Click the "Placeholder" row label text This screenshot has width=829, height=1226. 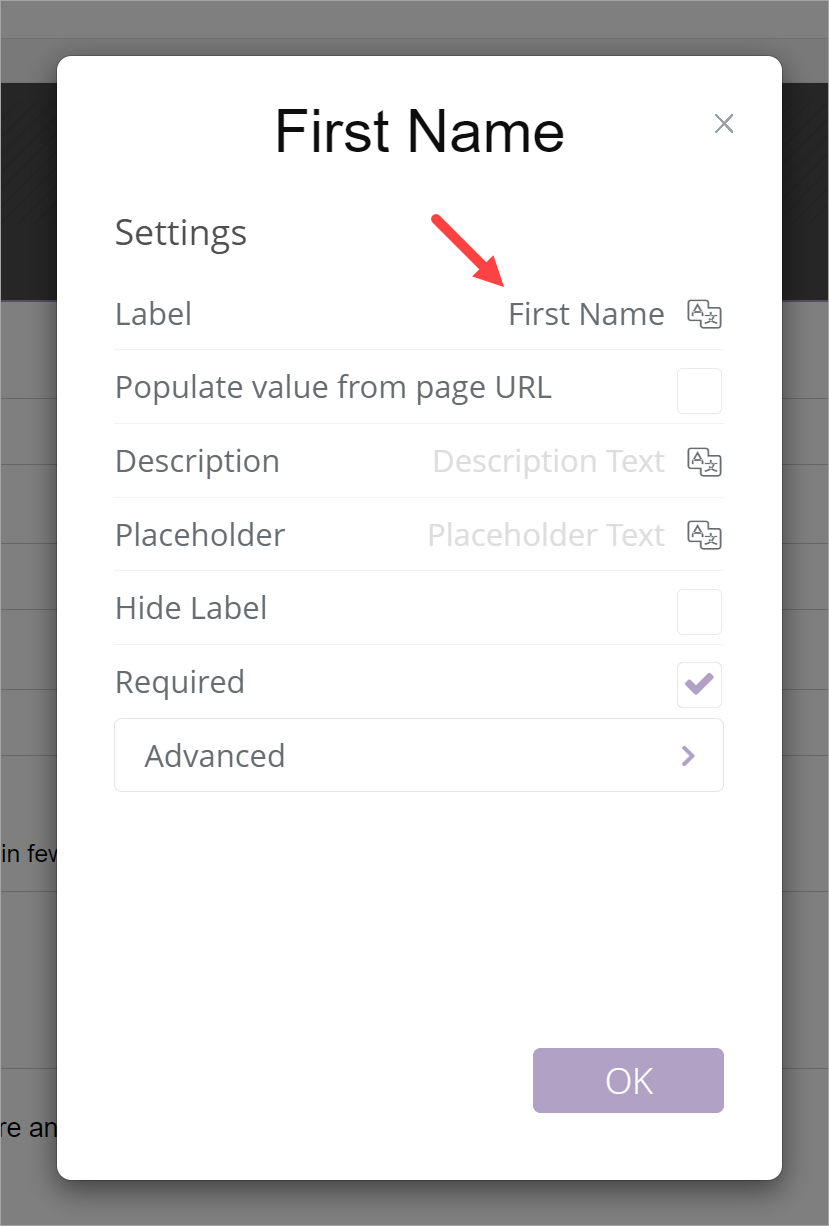[200, 535]
